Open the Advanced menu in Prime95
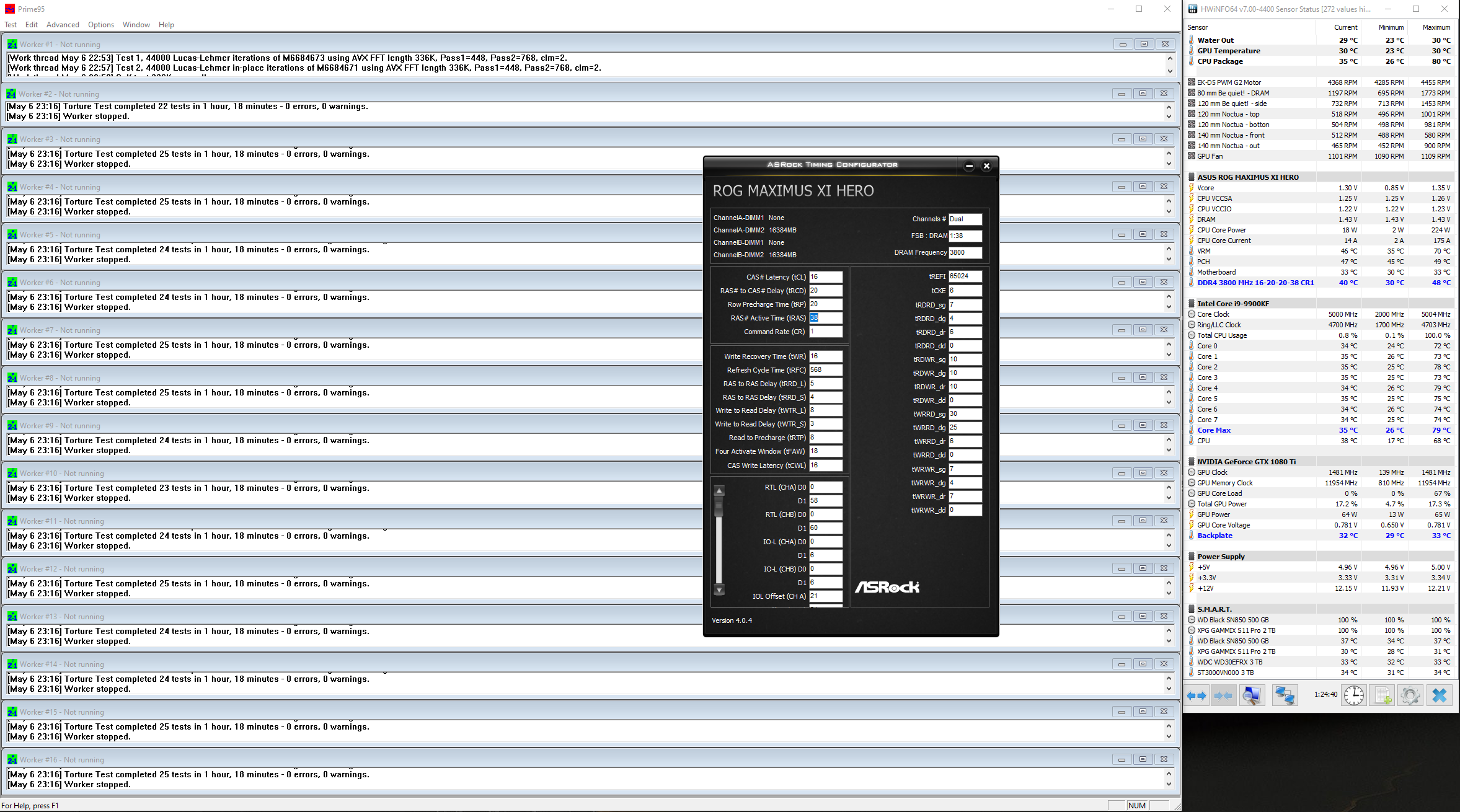The width and height of the screenshot is (1460, 812). [x=63, y=25]
